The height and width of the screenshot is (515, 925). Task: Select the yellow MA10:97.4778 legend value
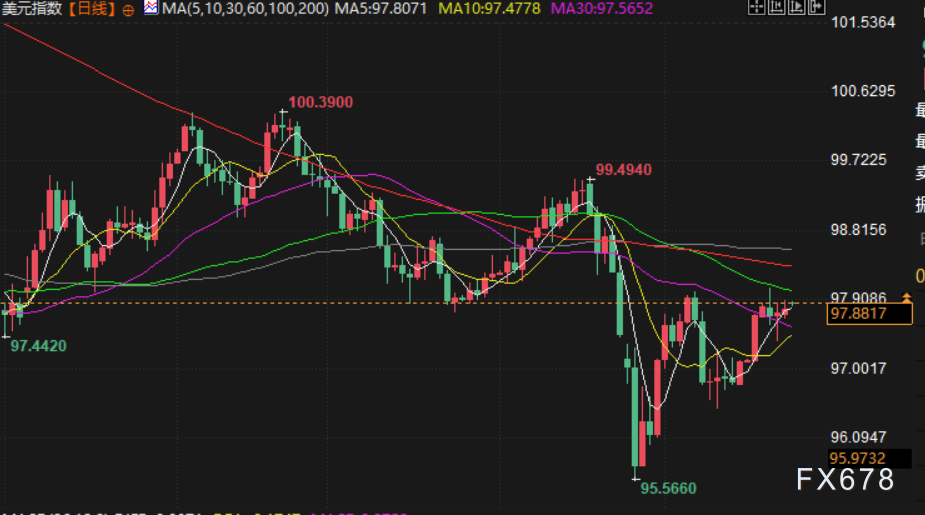489,8
